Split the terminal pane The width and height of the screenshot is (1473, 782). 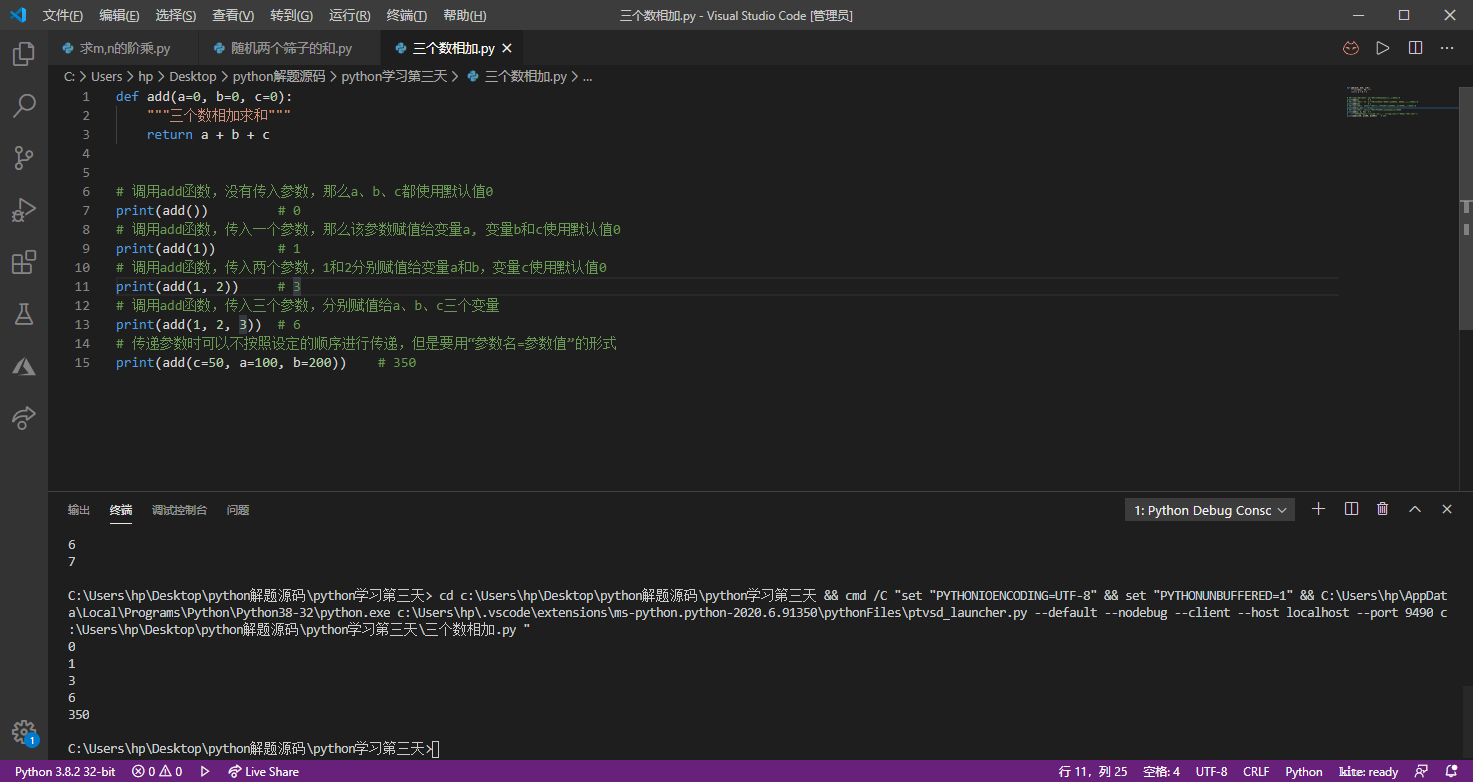(x=1351, y=509)
